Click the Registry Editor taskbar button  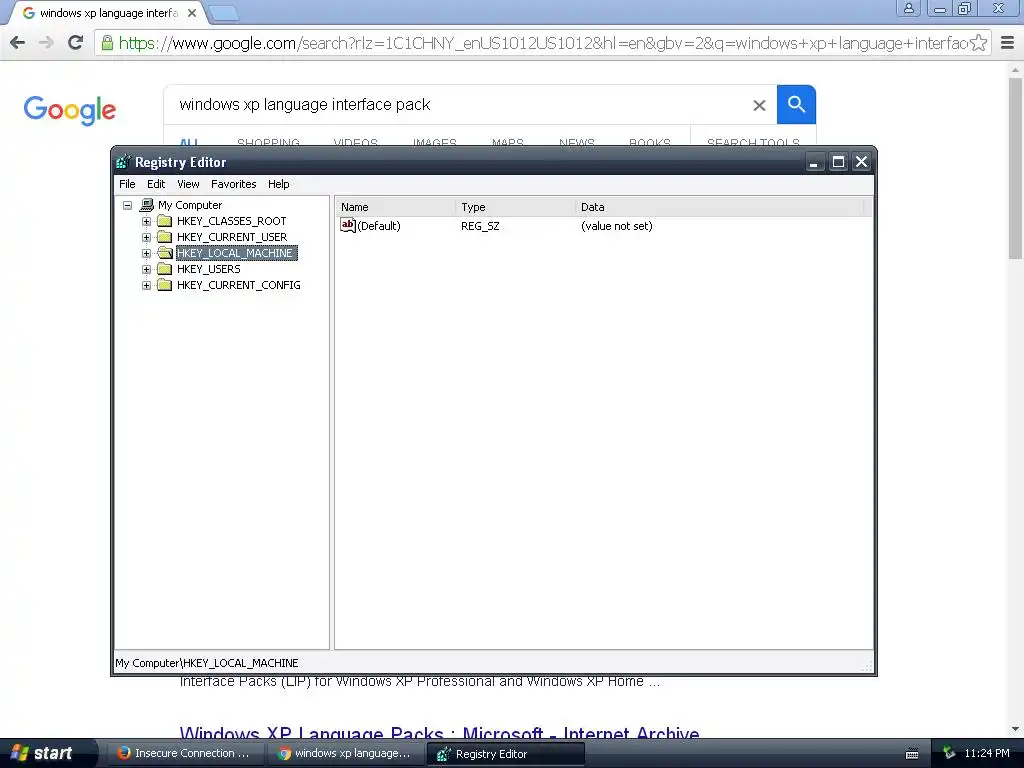(x=505, y=754)
